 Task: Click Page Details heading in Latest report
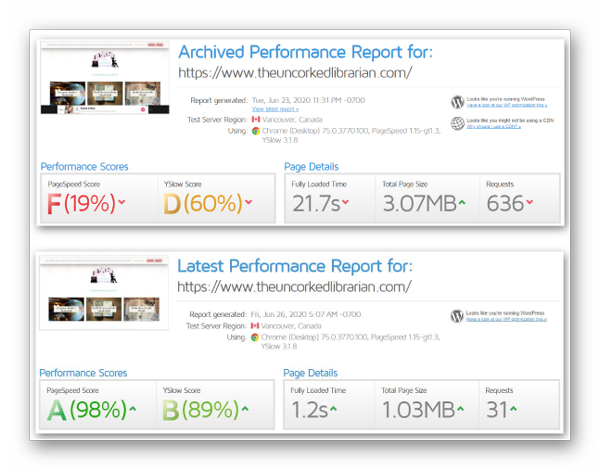tap(310, 373)
